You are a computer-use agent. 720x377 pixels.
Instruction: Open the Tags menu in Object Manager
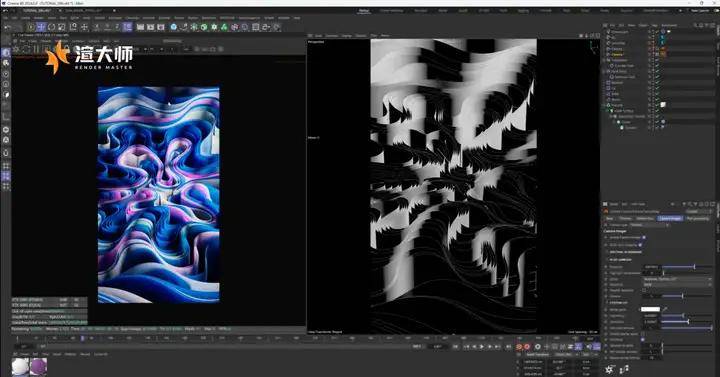click(655, 25)
